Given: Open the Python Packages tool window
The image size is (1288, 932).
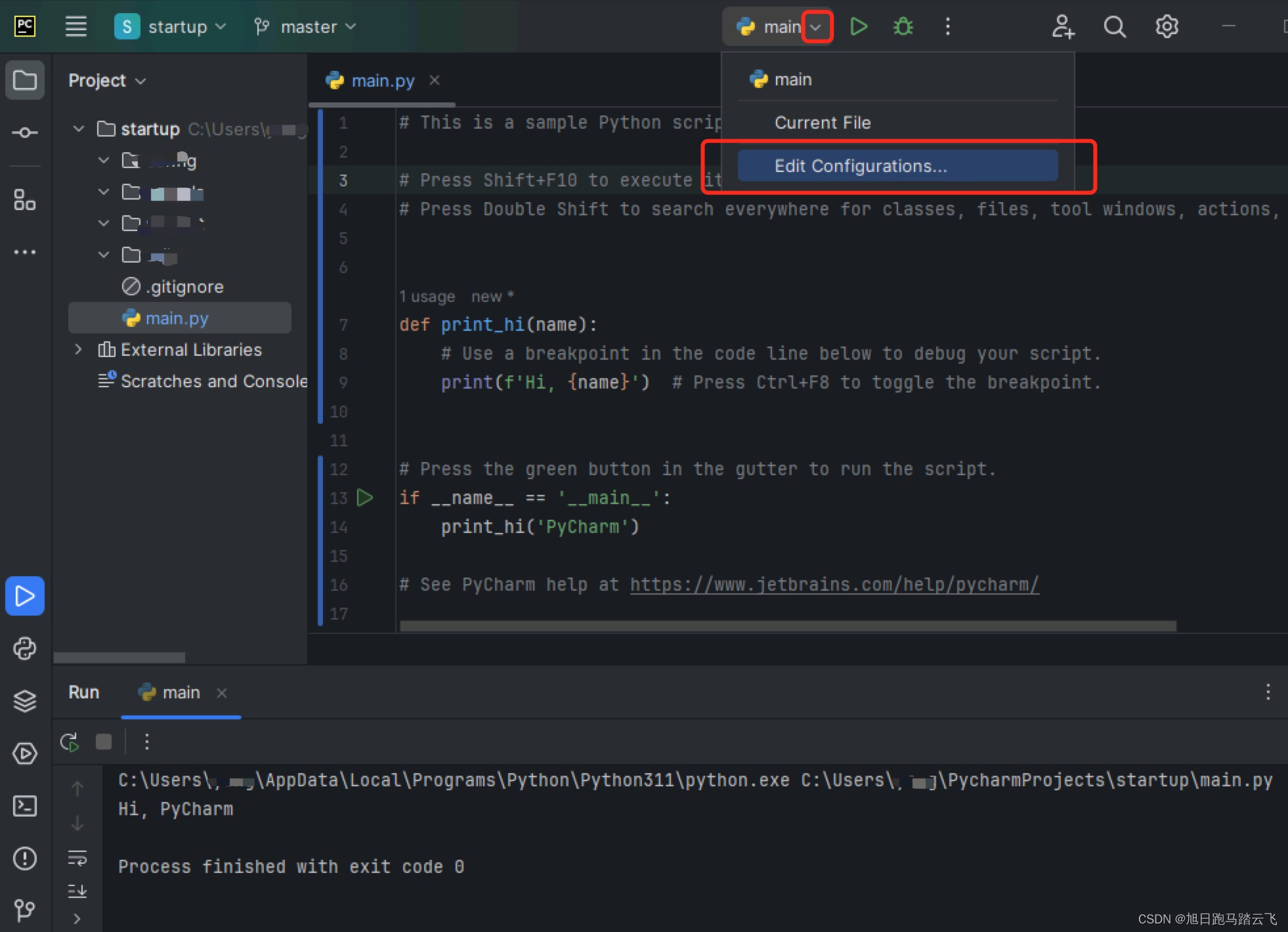Looking at the screenshot, I should click(25, 701).
